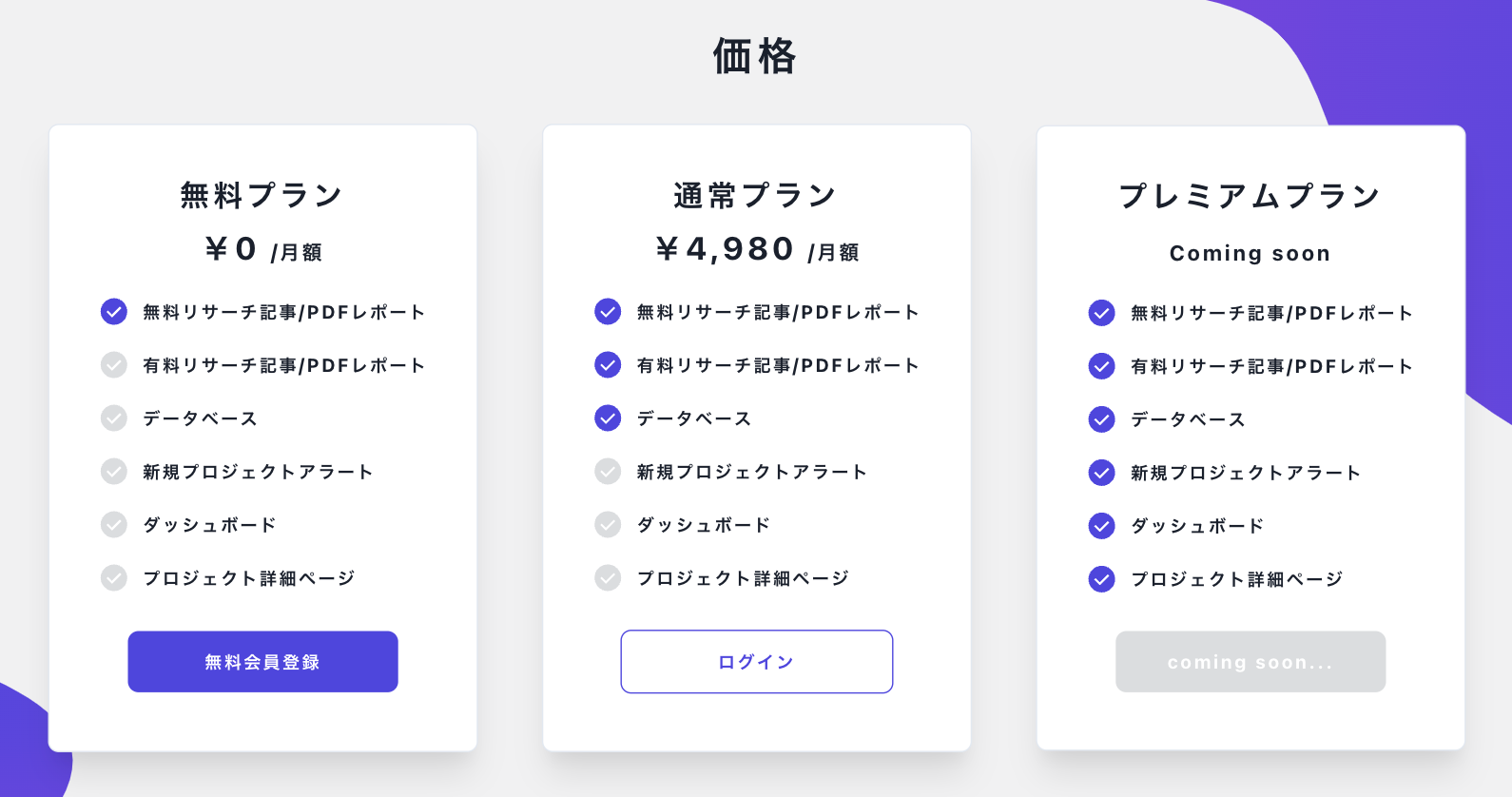The image size is (1512, 797).
Task: Click gray check beside 新規プロジェクトアラート in 通常プラン
Action: tap(608, 472)
